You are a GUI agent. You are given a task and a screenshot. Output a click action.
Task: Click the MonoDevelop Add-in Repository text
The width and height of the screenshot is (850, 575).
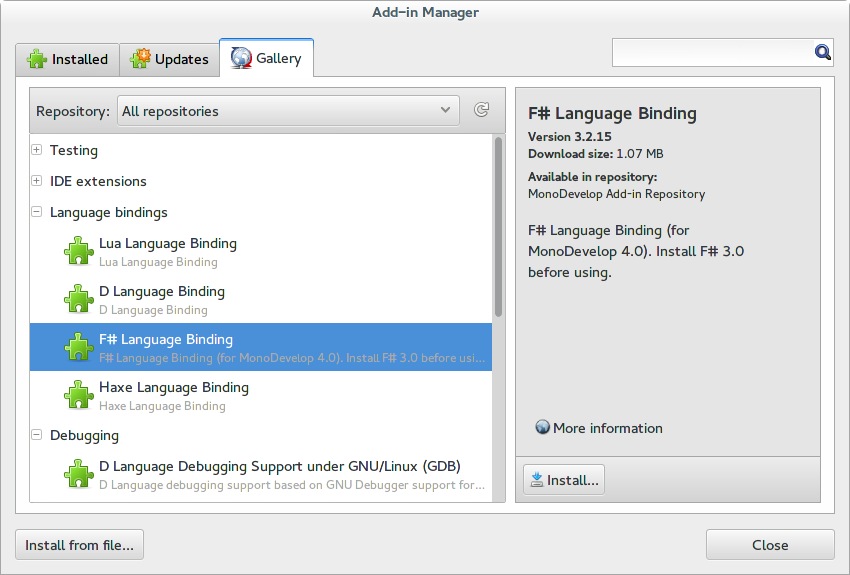tap(616, 194)
